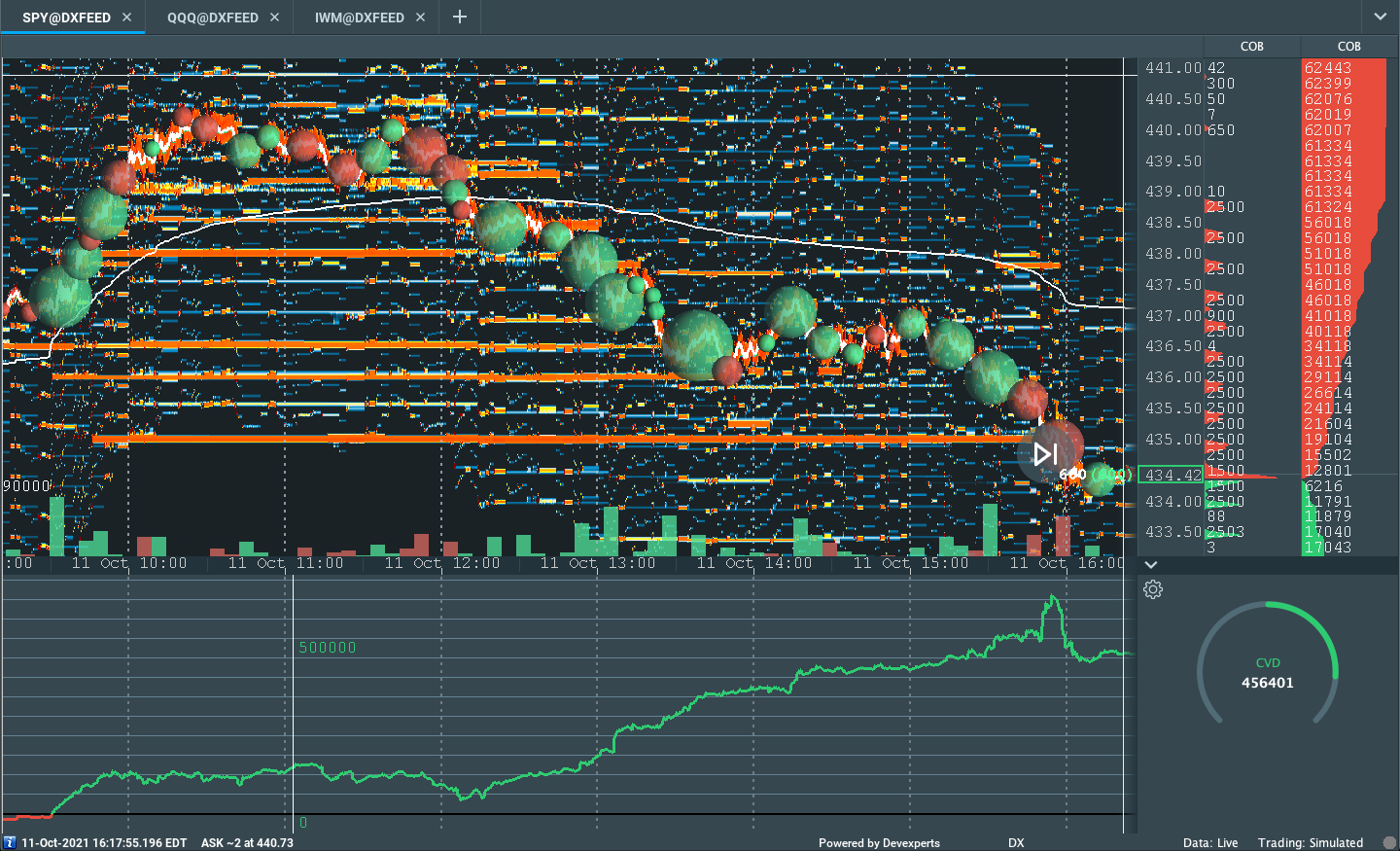
Task: Open the tab list dropdown chevron
Action: click(x=1381, y=17)
